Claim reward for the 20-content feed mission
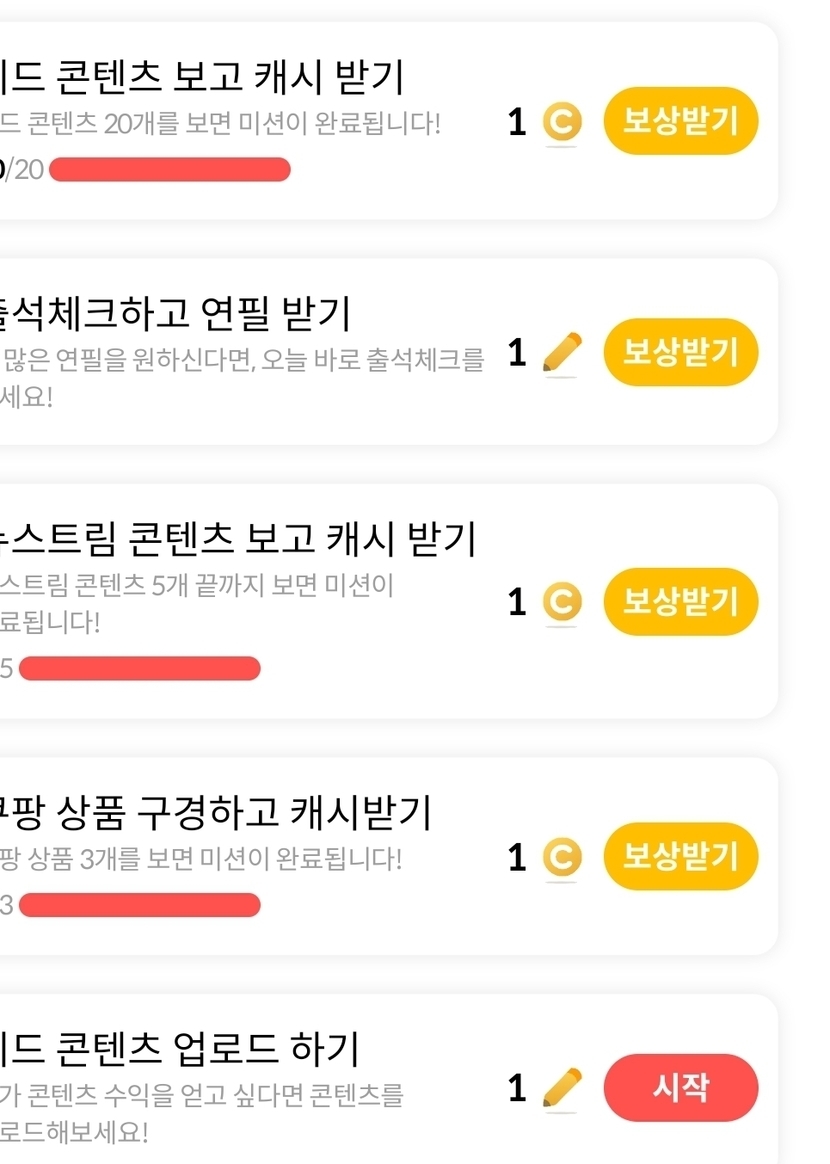 point(680,123)
